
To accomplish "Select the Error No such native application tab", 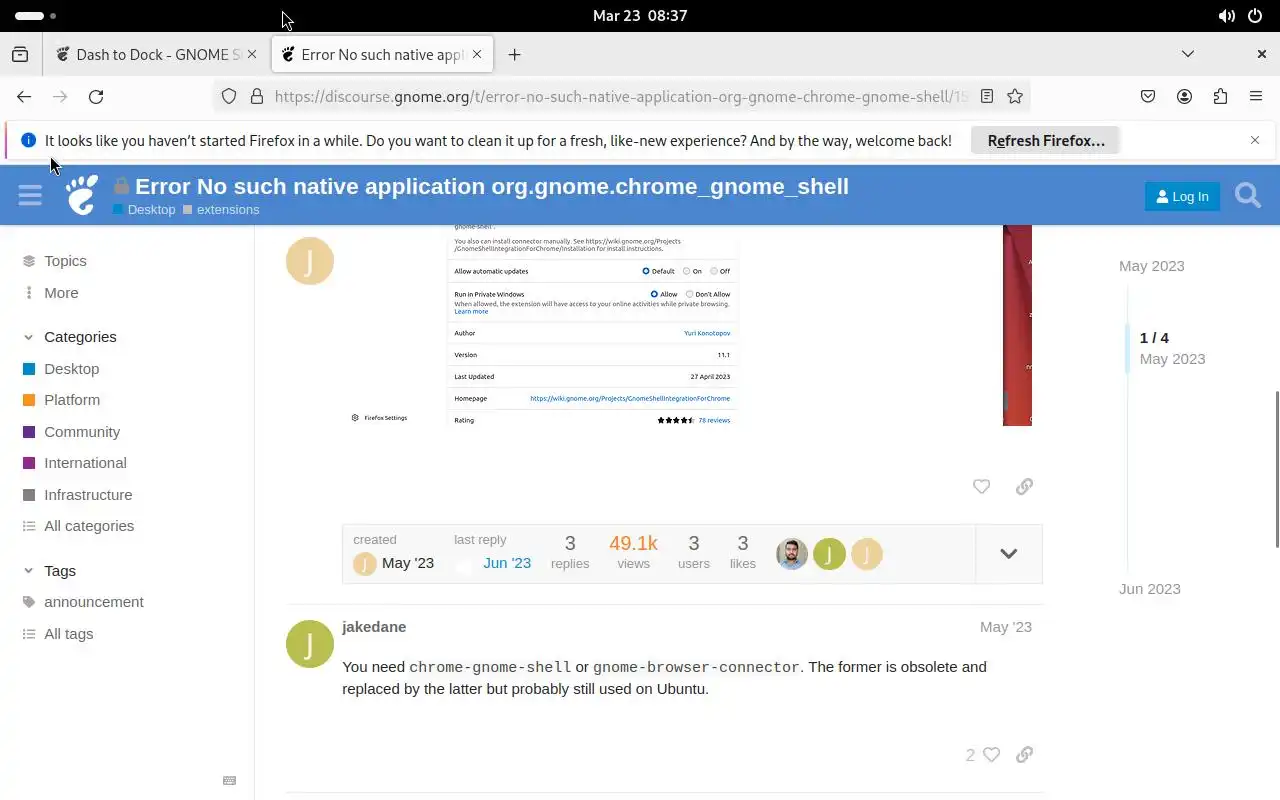I will pyautogui.click(x=382, y=55).
